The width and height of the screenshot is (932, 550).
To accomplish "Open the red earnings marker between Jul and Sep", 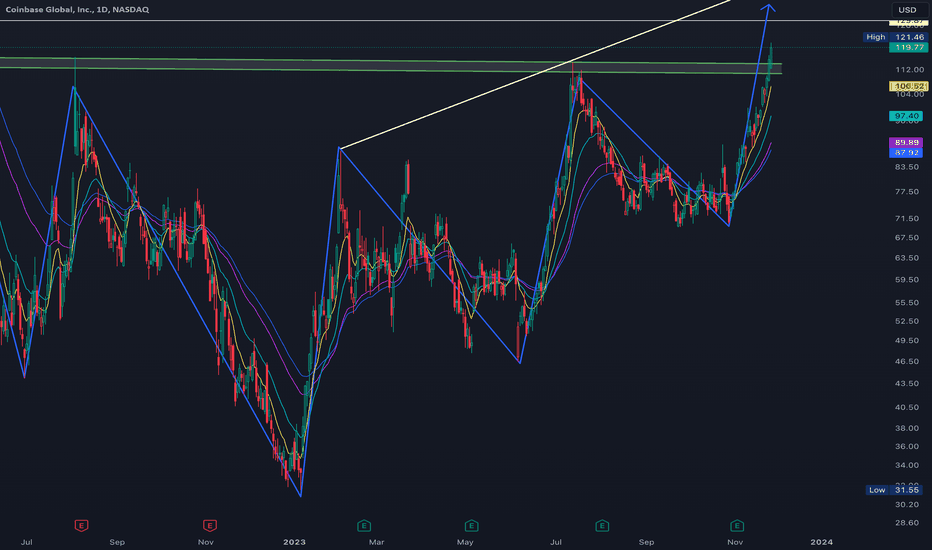I will pos(81,526).
